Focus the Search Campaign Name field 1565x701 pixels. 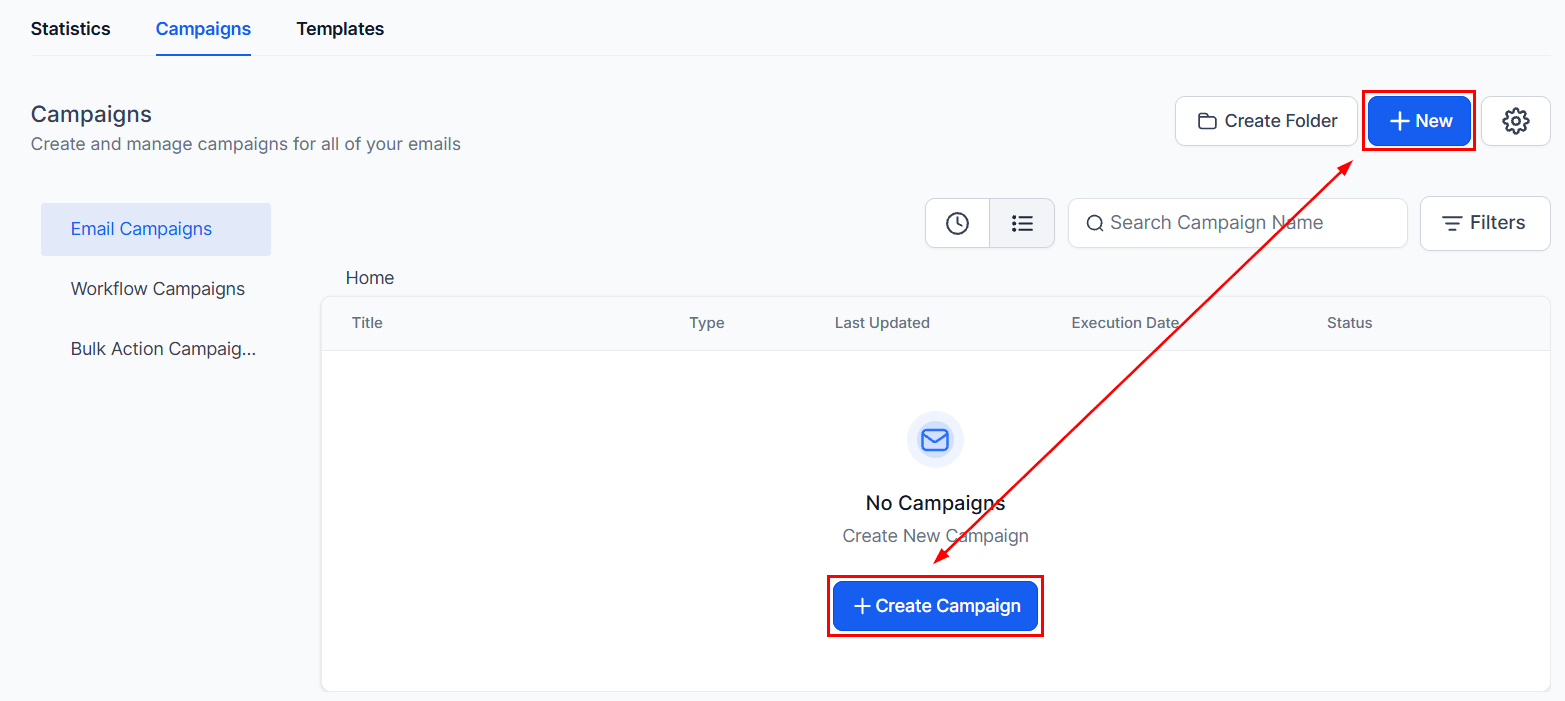coord(1237,223)
